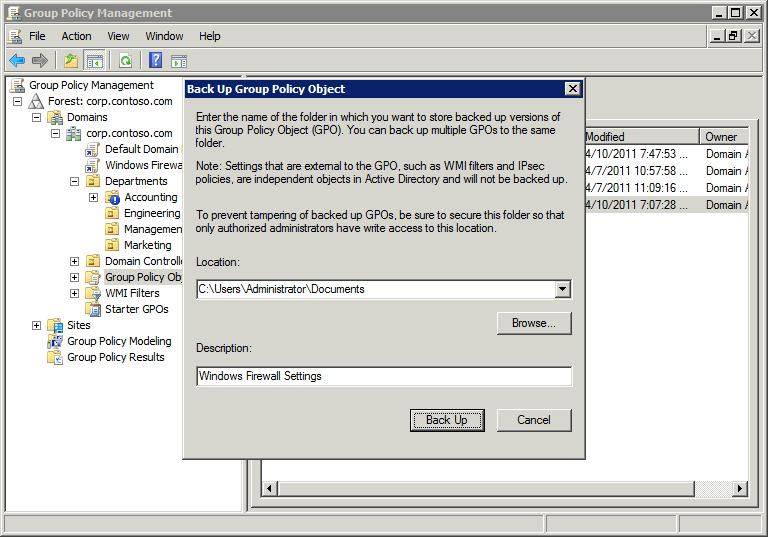The width and height of the screenshot is (768, 537).
Task: Click the Accounting OU icon with warning badge
Action: tap(113, 197)
